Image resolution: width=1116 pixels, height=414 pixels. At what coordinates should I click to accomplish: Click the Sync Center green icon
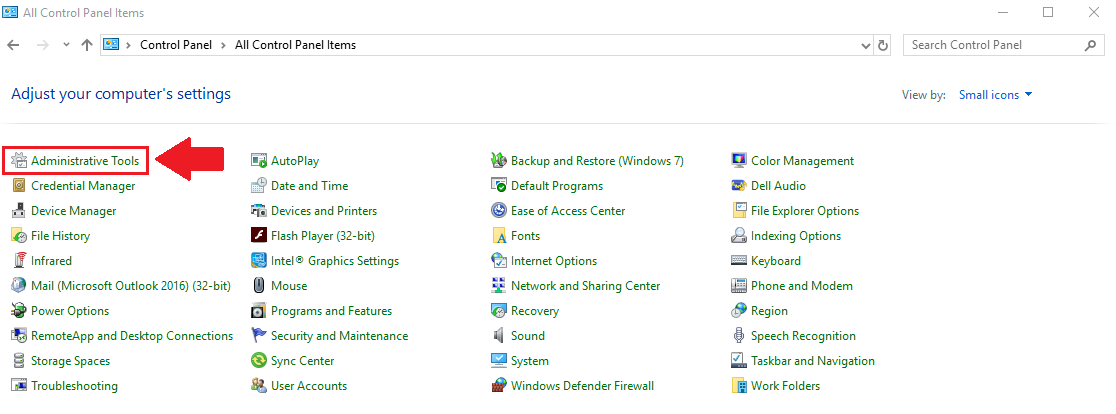259,361
